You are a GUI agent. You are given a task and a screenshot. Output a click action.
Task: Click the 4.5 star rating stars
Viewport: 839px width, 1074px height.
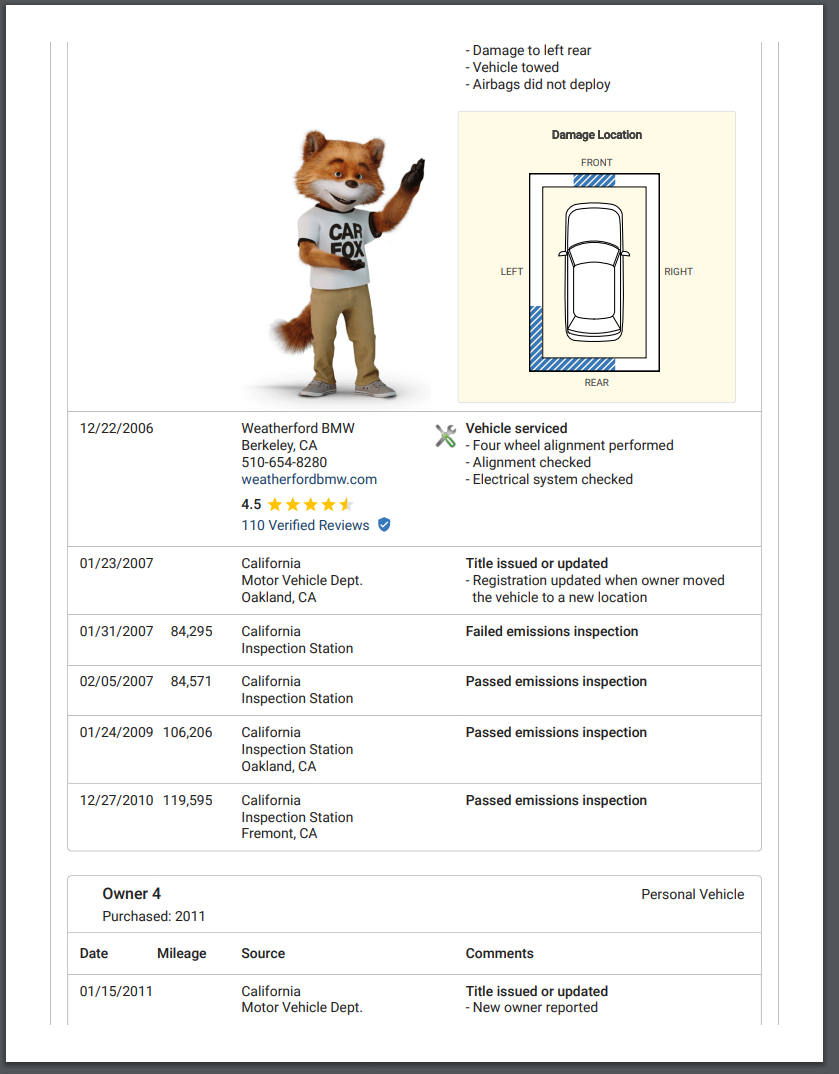(x=311, y=505)
